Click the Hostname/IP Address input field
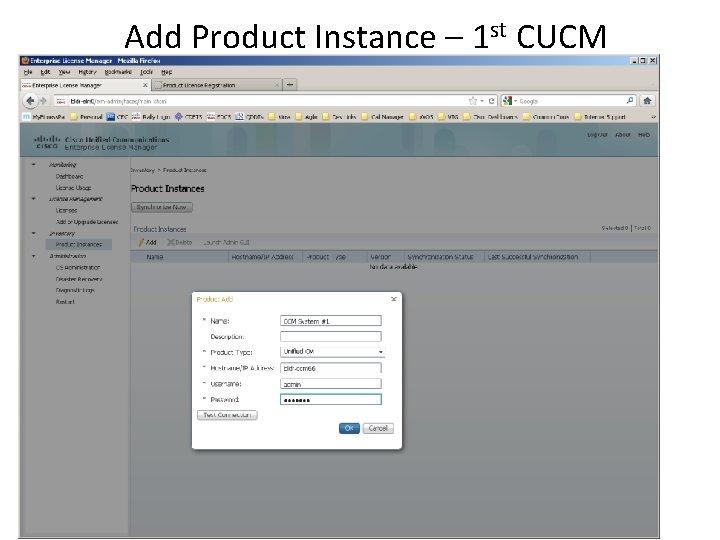The image size is (720, 540). [331, 368]
